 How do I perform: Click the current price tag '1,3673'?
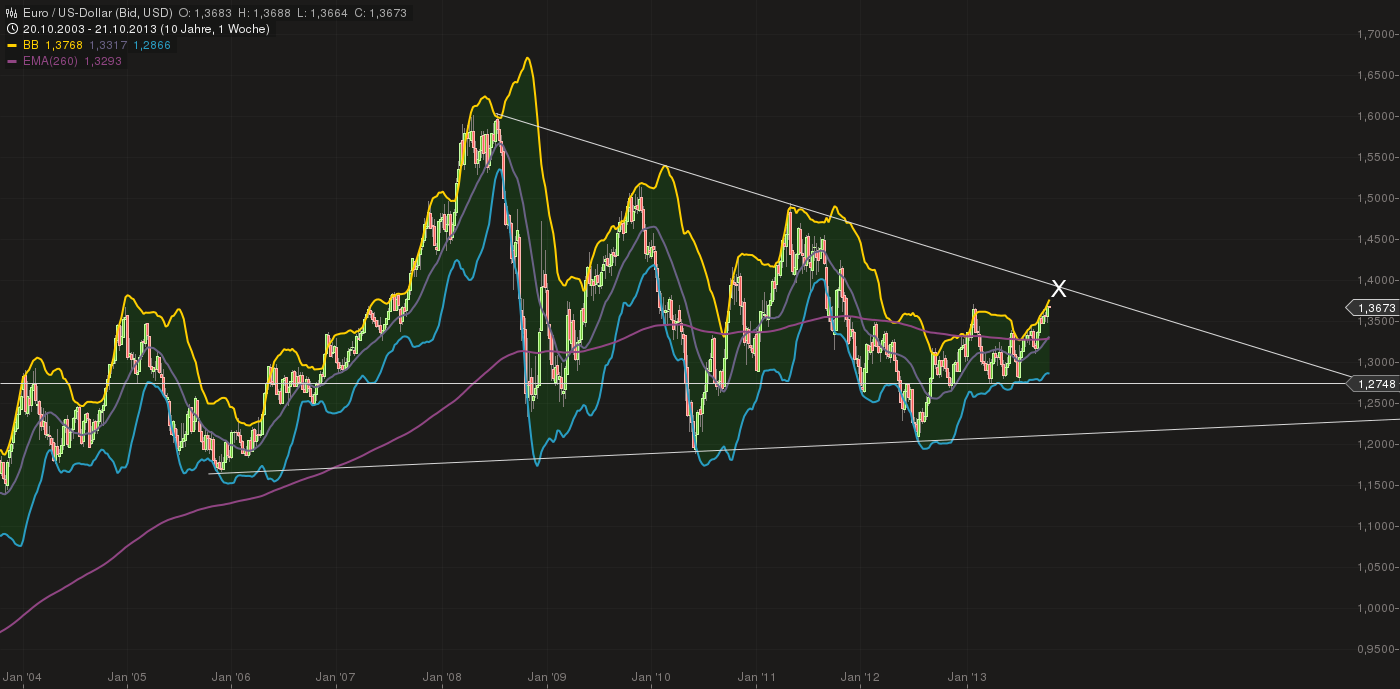(x=1373, y=308)
